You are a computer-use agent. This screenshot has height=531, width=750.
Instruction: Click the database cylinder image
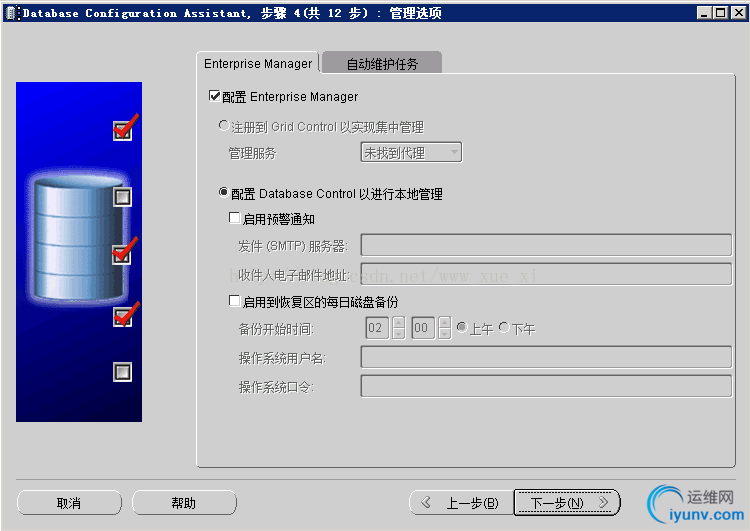click(x=78, y=238)
